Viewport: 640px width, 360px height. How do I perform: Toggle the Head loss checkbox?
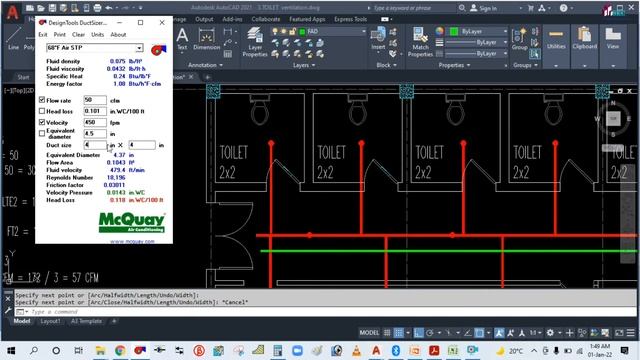(42, 111)
